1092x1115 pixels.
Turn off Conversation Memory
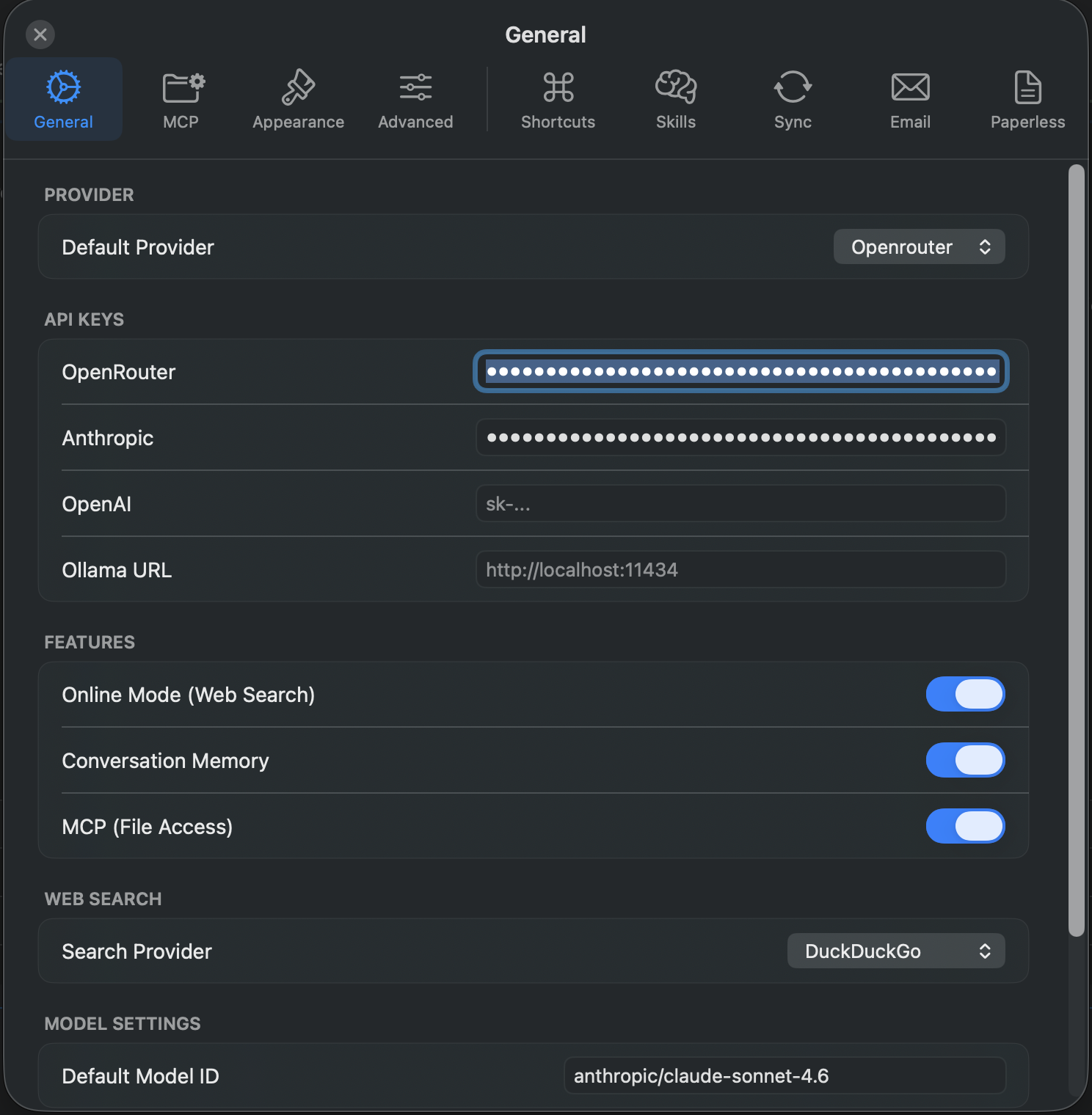[965, 760]
